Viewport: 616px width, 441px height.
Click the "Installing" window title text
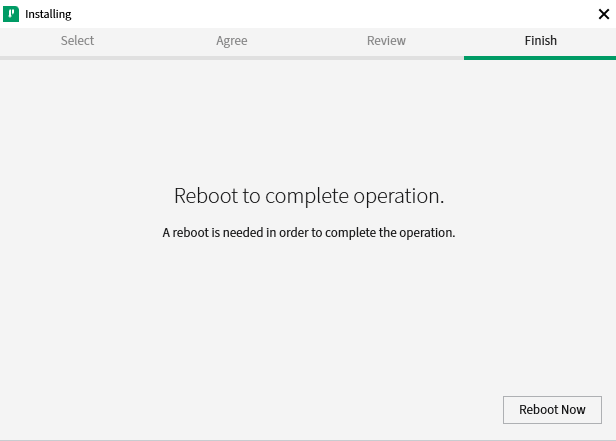click(48, 14)
